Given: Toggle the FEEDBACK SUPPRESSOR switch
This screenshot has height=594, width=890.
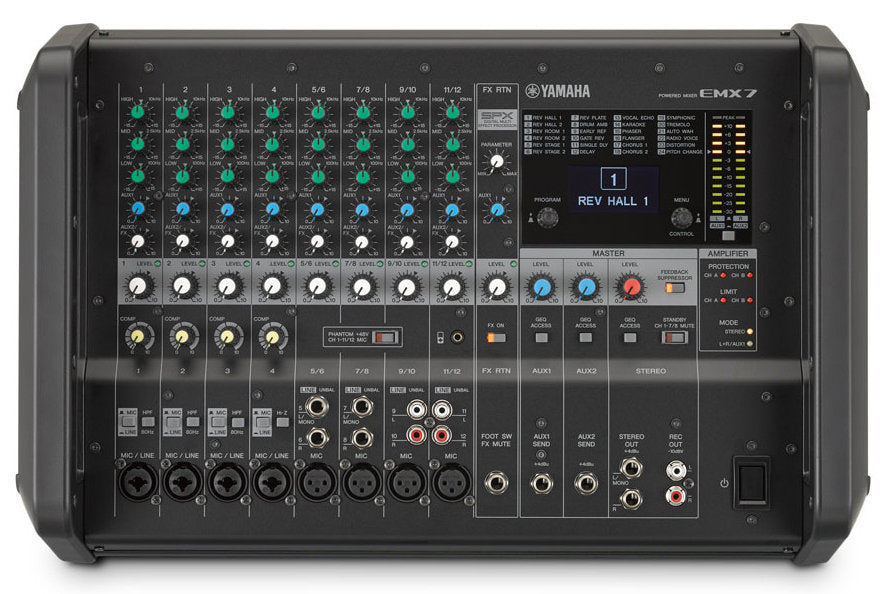Looking at the screenshot, I should pyautogui.click(x=673, y=287).
